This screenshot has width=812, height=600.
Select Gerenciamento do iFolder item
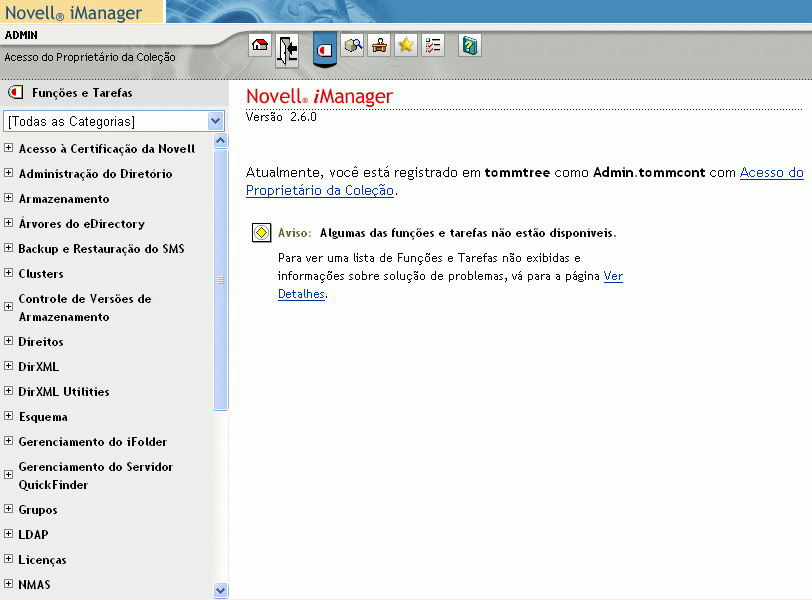tap(93, 442)
